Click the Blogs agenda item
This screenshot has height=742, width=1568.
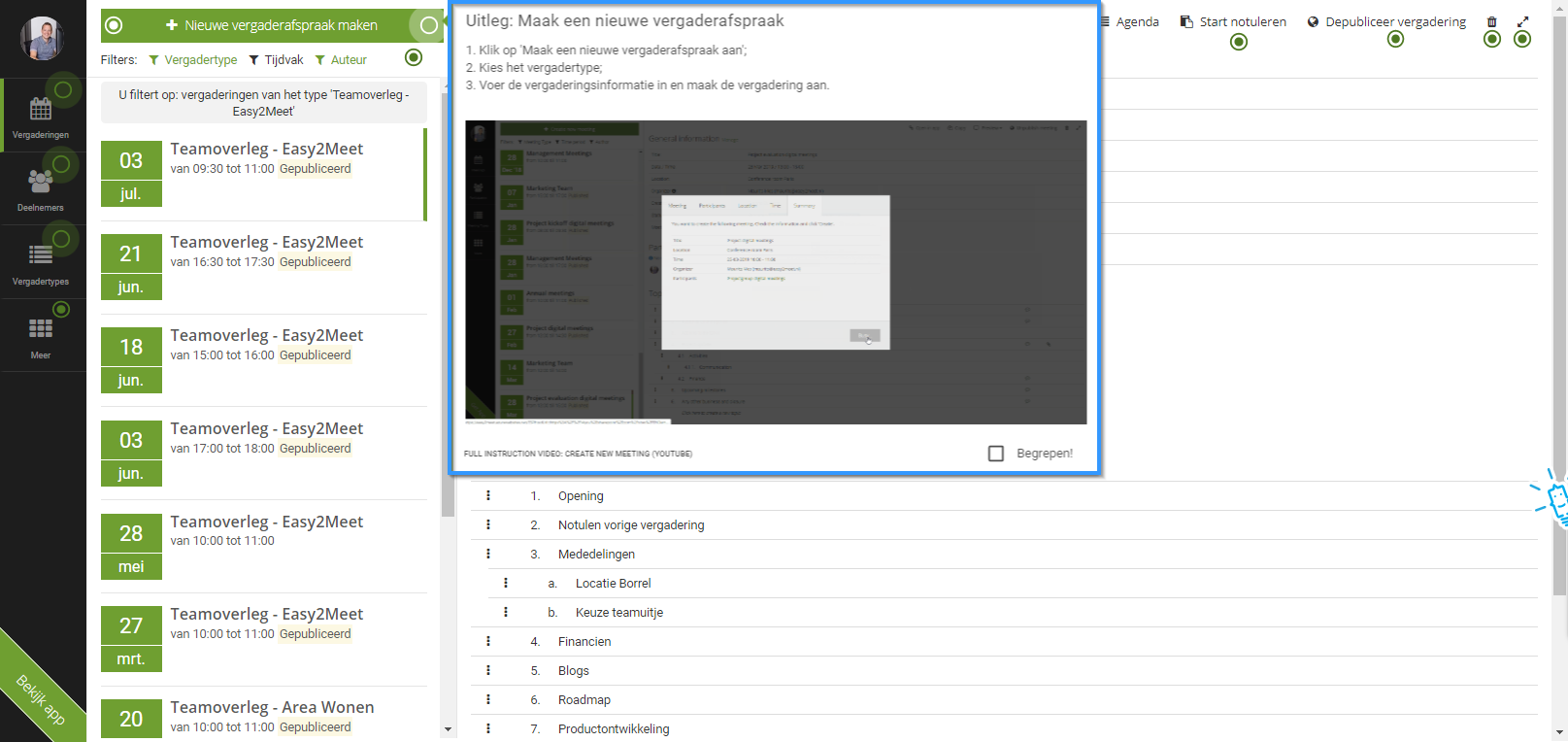(574, 671)
